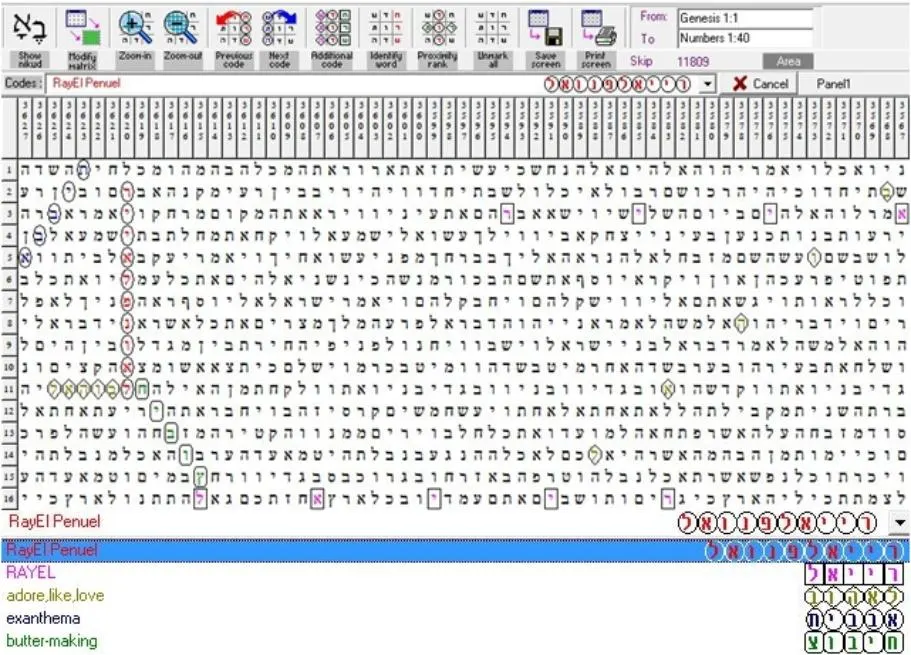The height and width of the screenshot is (655, 911).
Task: Click row header 1 in matrix
Action: point(9,170)
